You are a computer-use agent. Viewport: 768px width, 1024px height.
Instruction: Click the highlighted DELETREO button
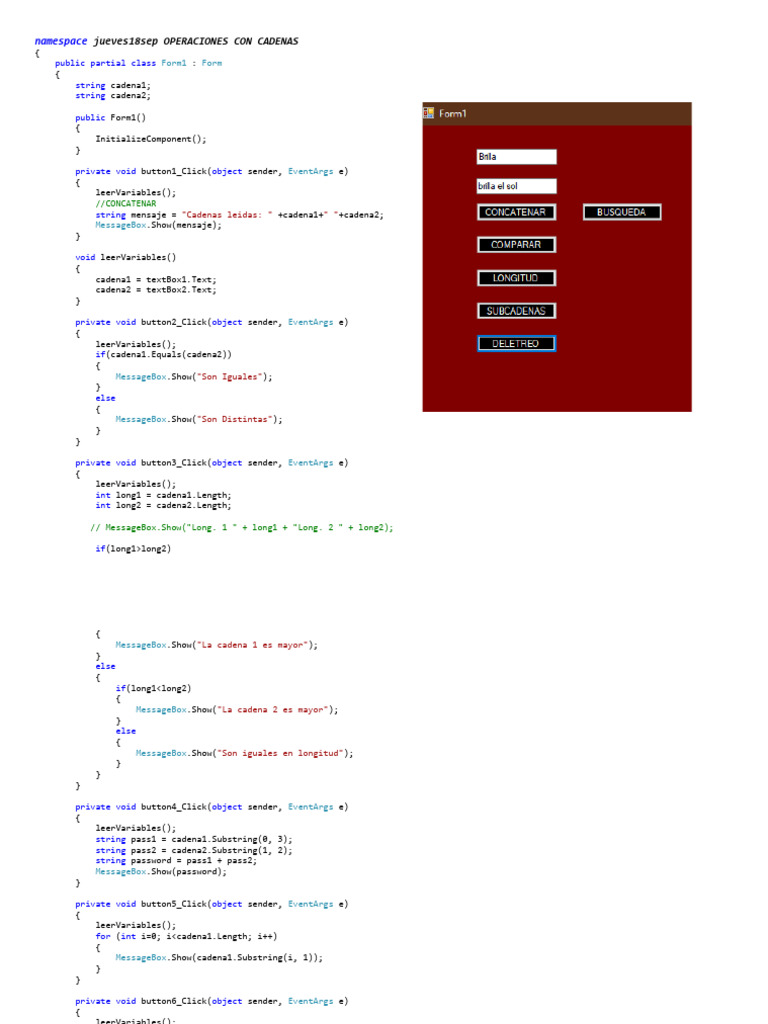(x=516, y=344)
